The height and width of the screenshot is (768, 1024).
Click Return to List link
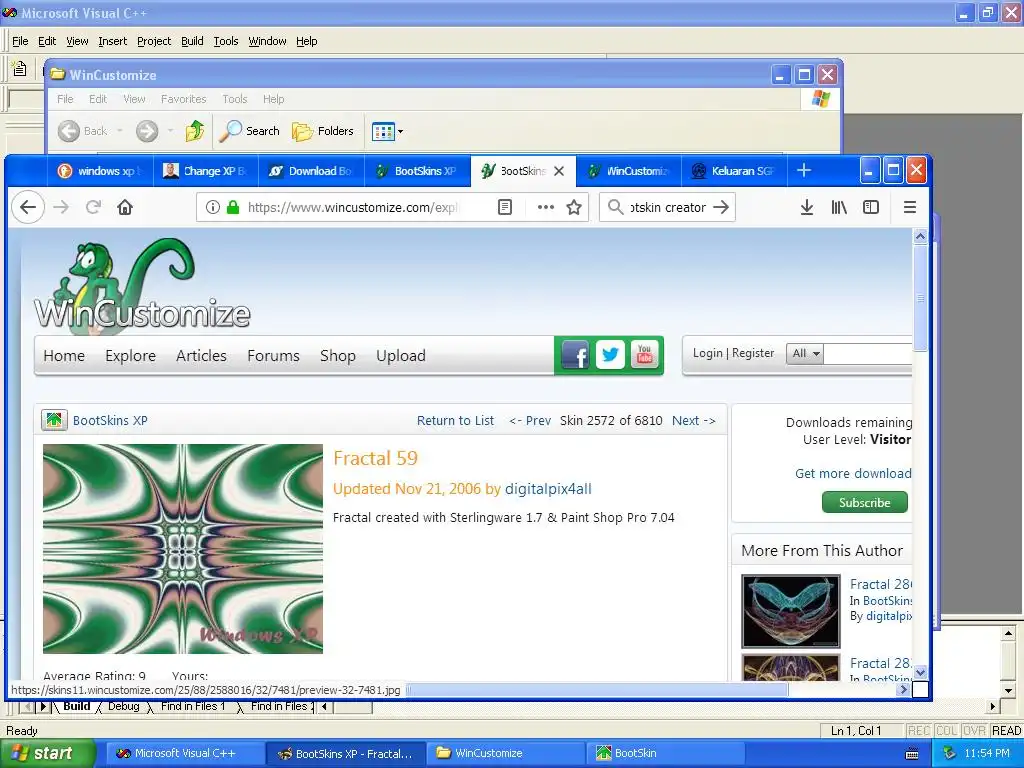[455, 421]
